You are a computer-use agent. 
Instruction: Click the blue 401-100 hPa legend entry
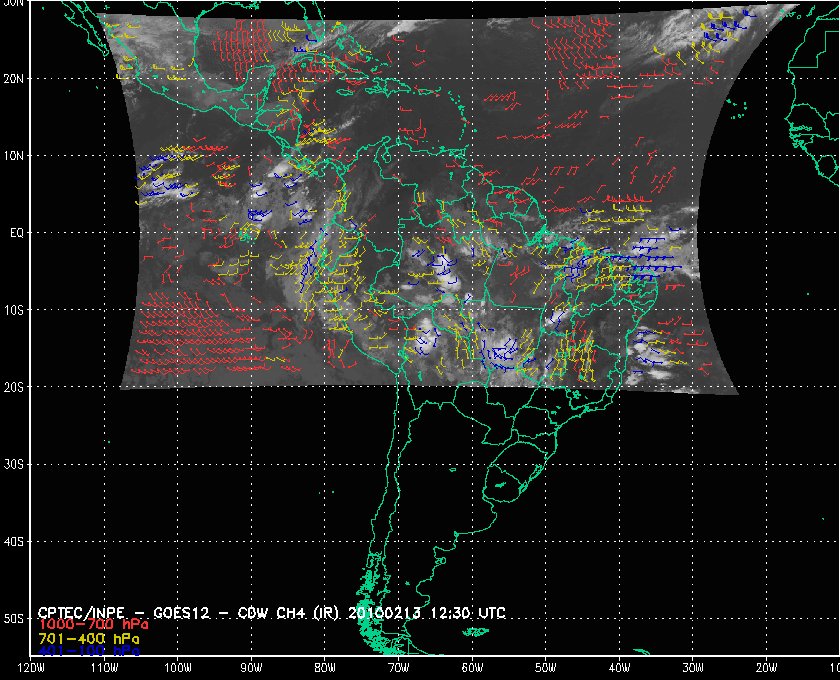point(88,650)
